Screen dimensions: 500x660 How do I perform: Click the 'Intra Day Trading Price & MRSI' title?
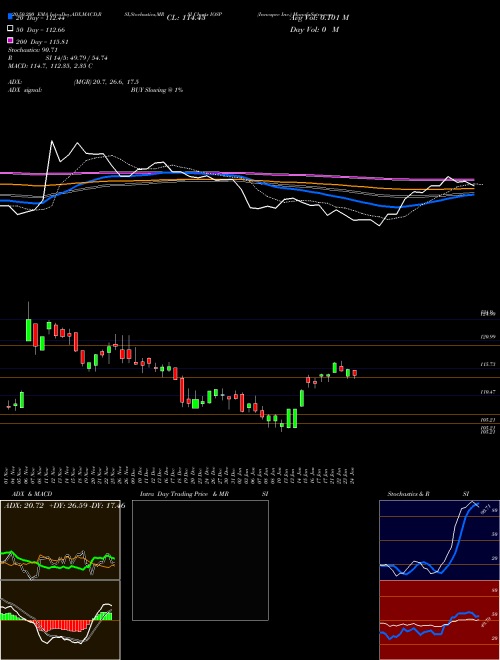[204, 494]
